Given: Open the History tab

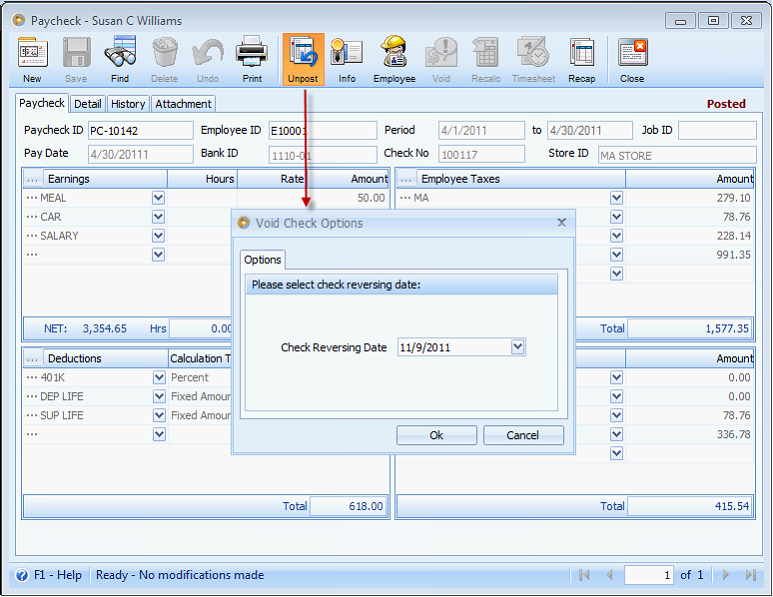Looking at the screenshot, I should coord(128,104).
